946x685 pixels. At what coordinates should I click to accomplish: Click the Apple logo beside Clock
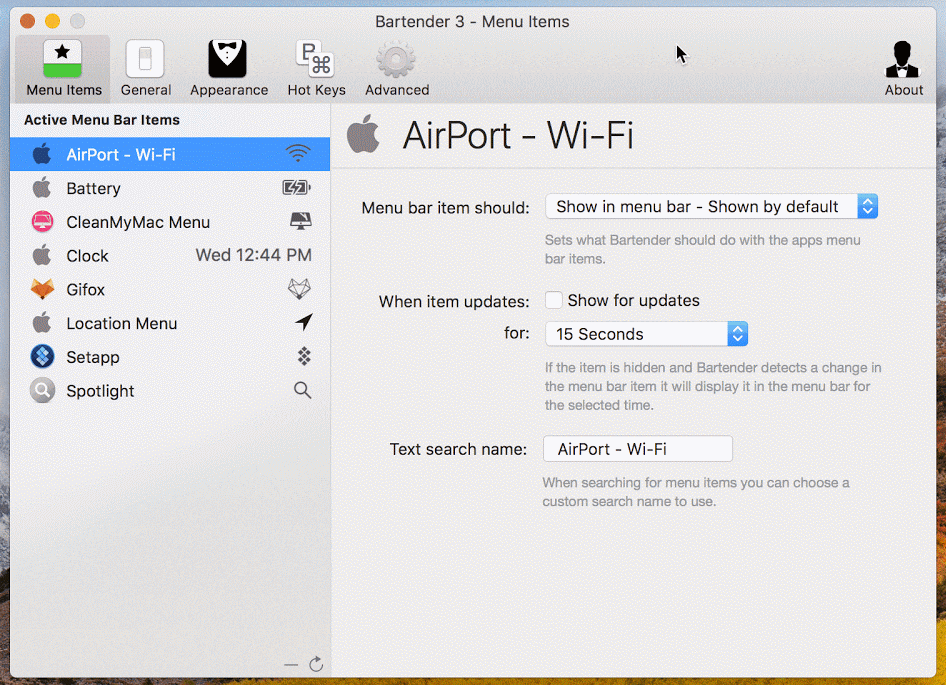pyautogui.click(x=42, y=255)
